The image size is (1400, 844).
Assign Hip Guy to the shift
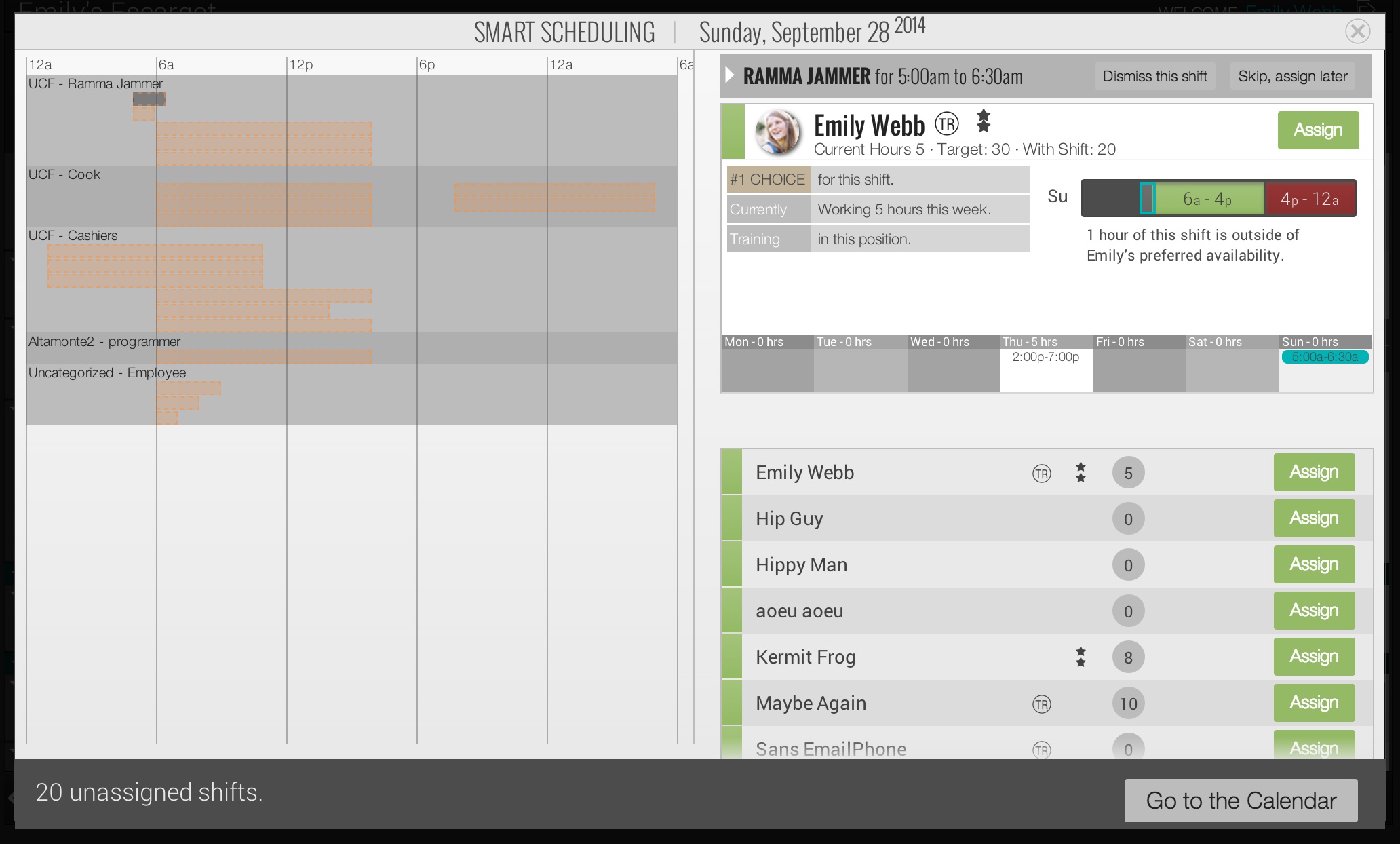[x=1314, y=518]
